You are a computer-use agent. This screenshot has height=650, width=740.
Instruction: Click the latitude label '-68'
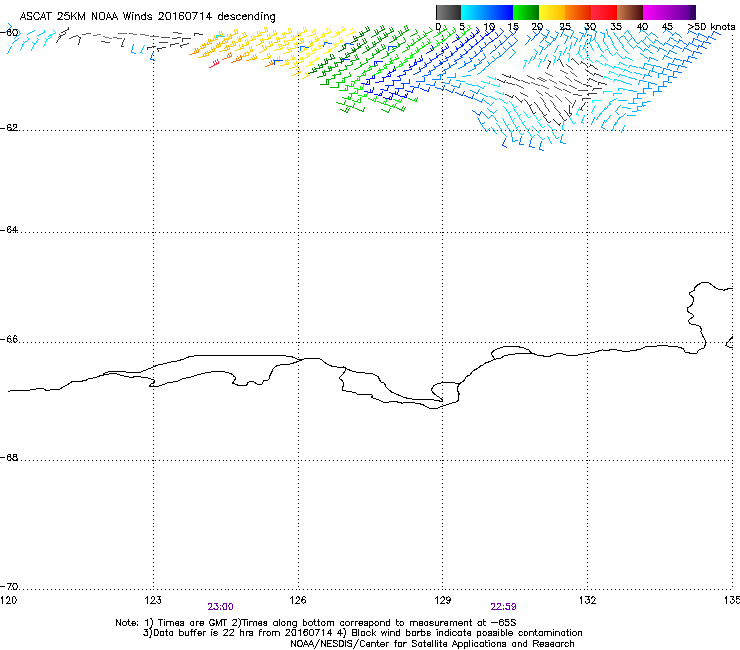coord(9,458)
